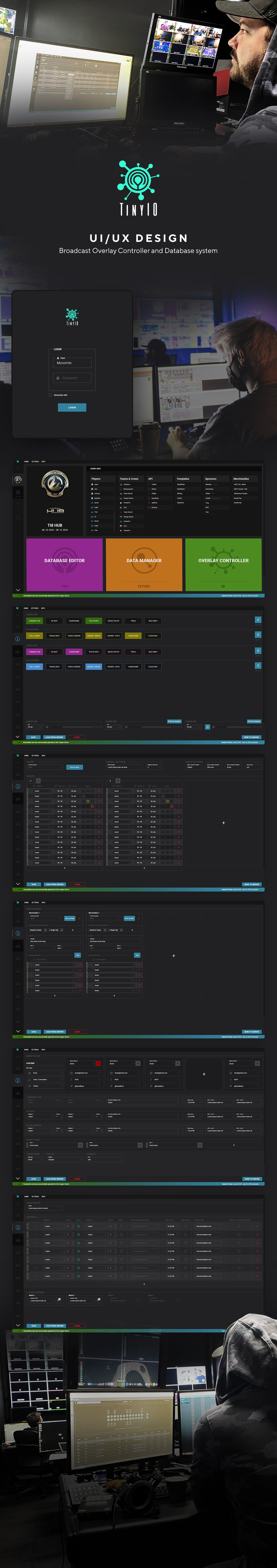Viewport: 277px width, 1568px height.
Task: Open the DATA MANAGER tile
Action: click(144, 564)
